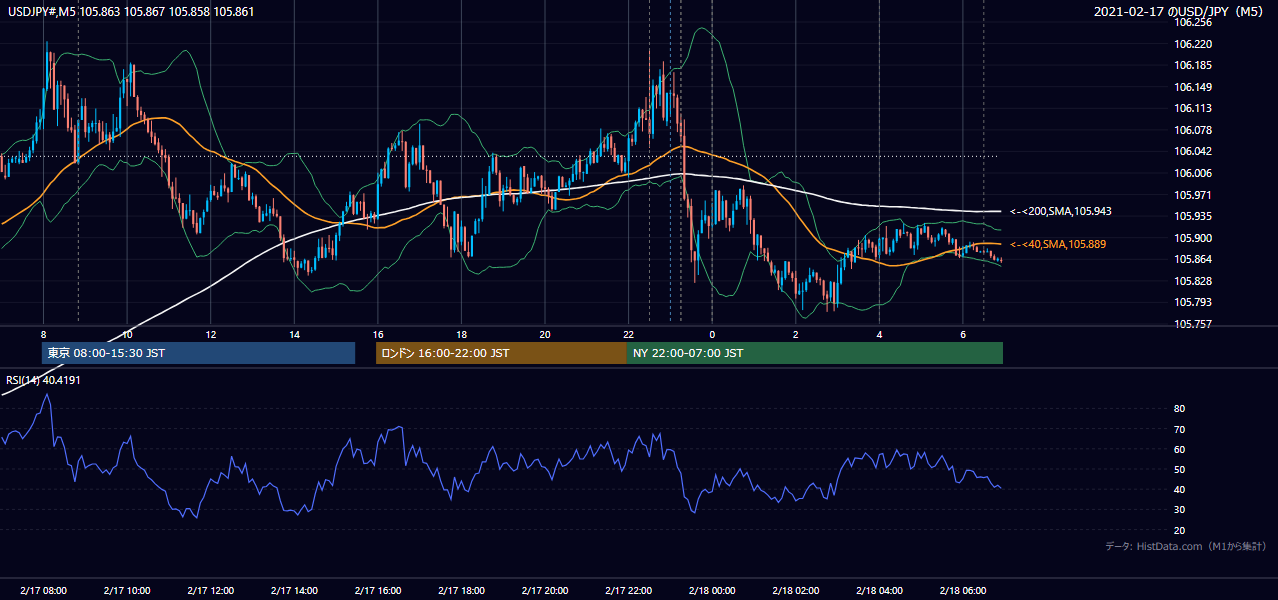
Task: Click the 106.220 price axis label
Action: click(1193, 44)
